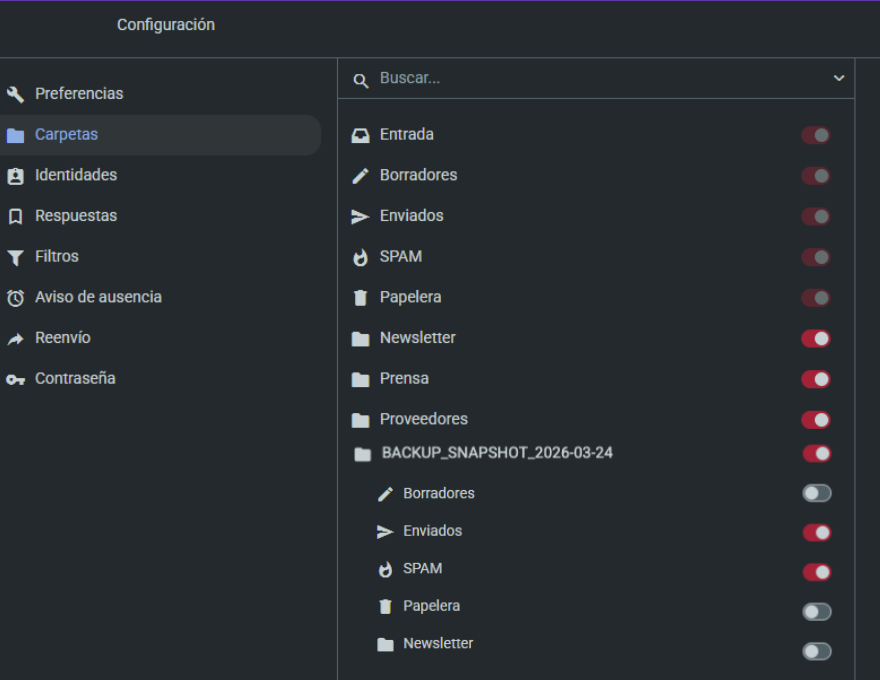This screenshot has width=880, height=680.
Task: Click the flame icon of the top-level SPAM folder
Action: pyautogui.click(x=360, y=258)
